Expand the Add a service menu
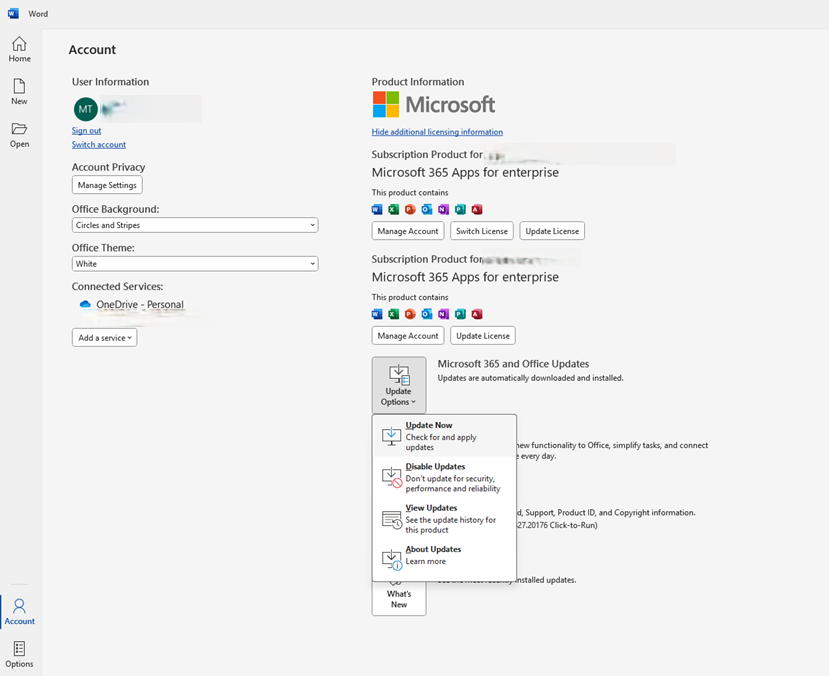Screen dimensions: 829x676 tap(105, 338)
